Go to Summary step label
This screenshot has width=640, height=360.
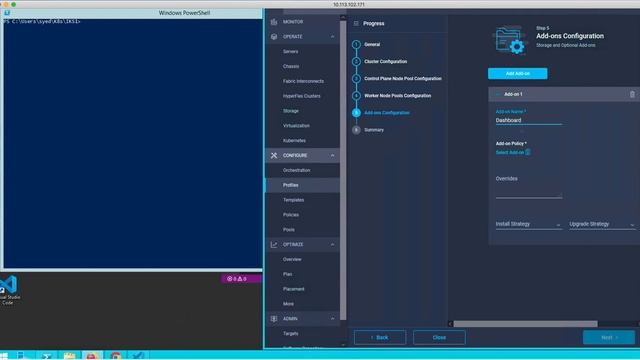[x=374, y=130]
